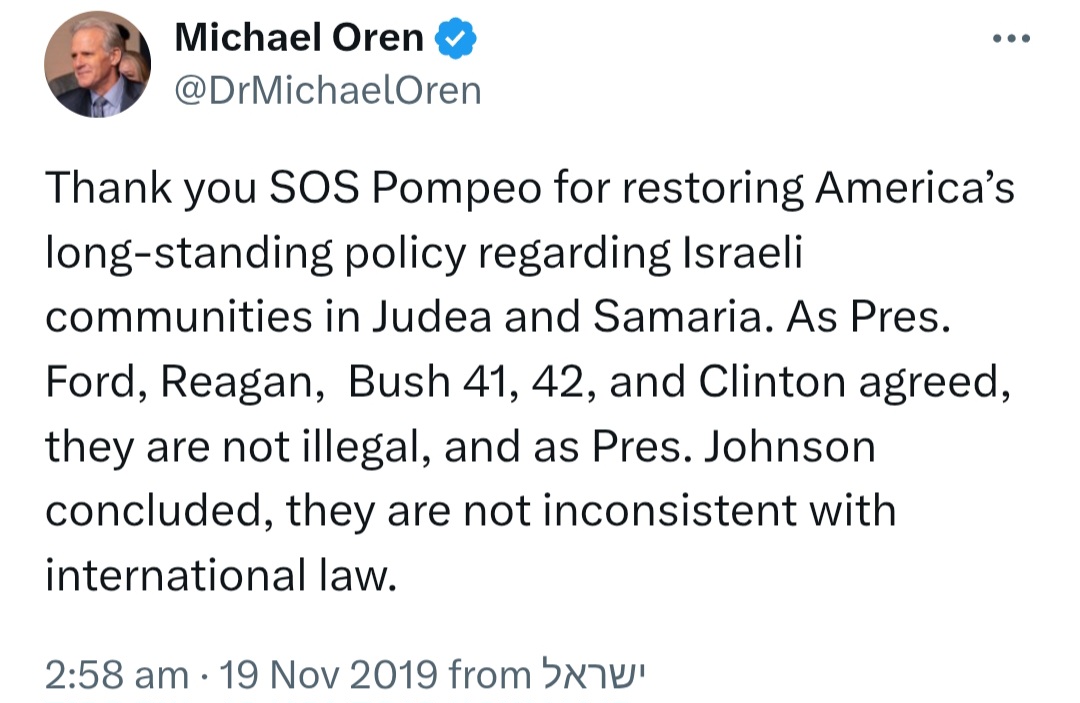This screenshot has height=703, width=1080.
Task: Open the three-dot more options menu
Action: (x=1011, y=39)
